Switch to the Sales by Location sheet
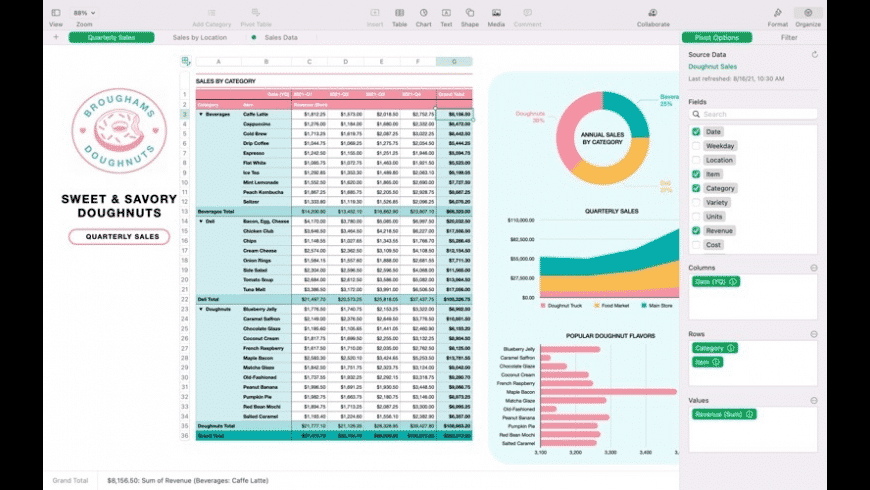This screenshot has width=870, height=490. 200,37
